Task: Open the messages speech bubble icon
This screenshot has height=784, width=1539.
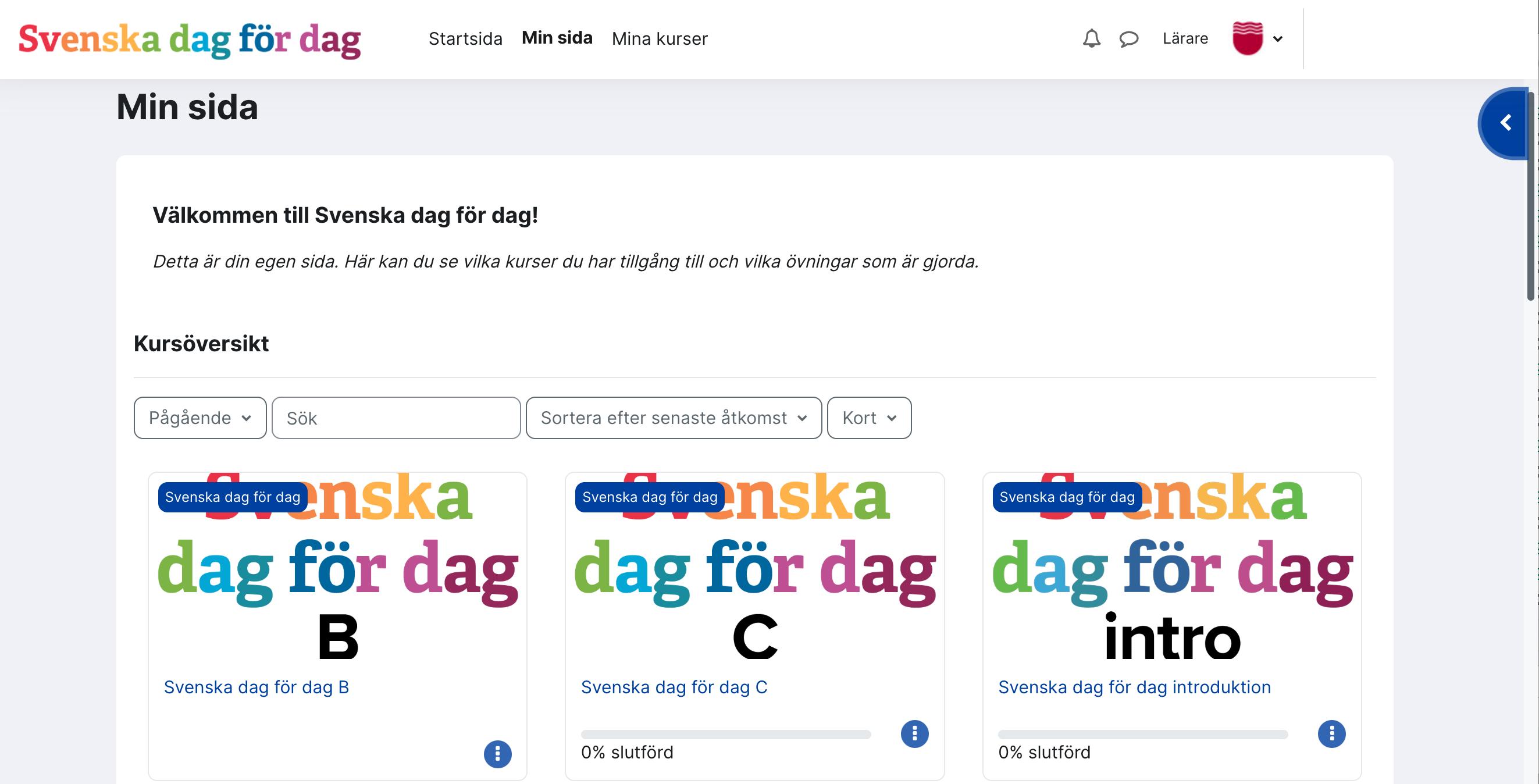Action: [x=1128, y=40]
